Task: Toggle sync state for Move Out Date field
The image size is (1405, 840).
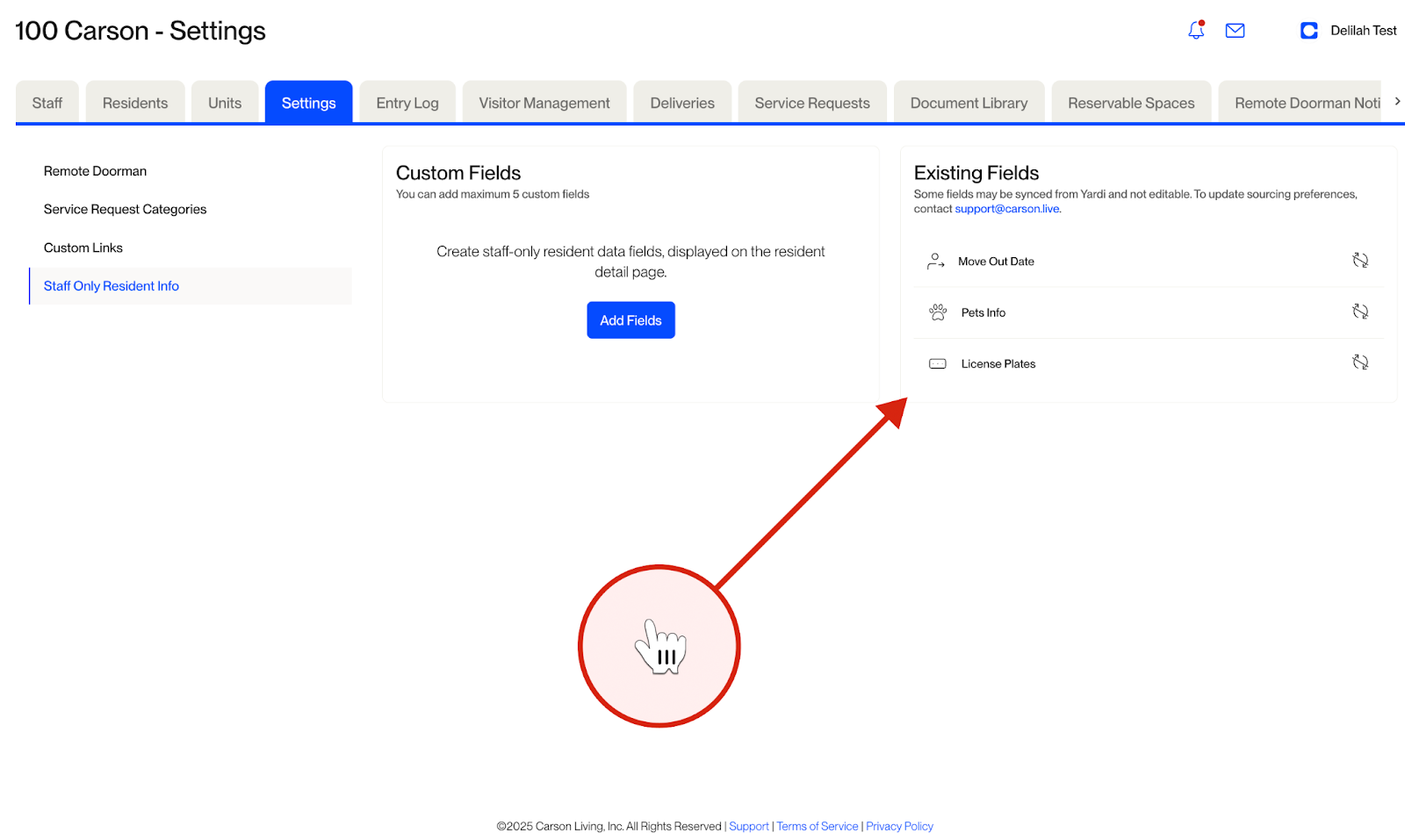Action: point(1361,260)
